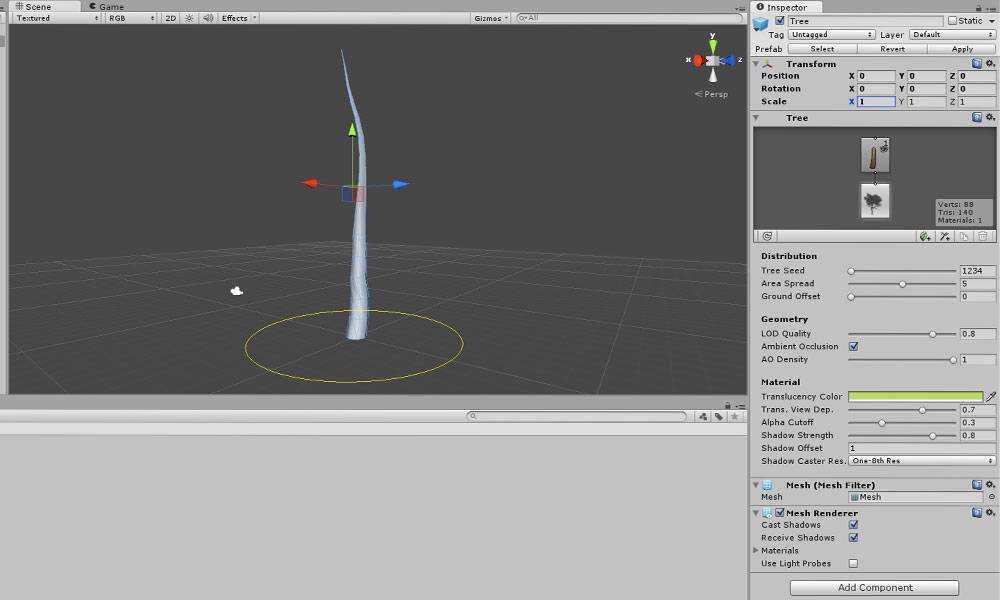The image size is (1000, 600).
Task: Enable the Static checkbox
Action: click(x=951, y=21)
